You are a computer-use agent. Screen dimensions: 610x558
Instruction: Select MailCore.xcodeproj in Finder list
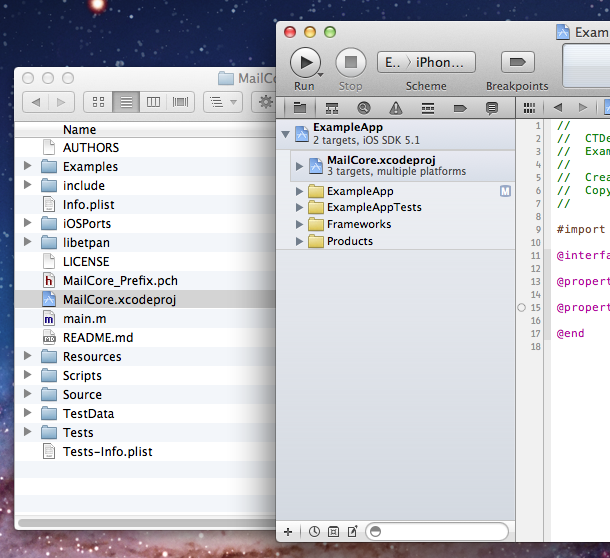145,300
